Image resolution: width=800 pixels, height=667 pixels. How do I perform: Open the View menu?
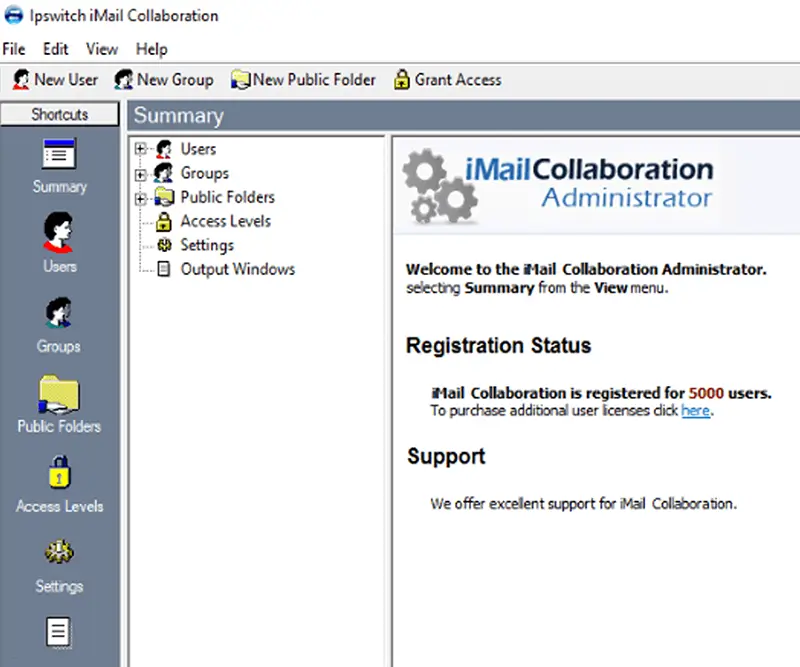pos(102,49)
